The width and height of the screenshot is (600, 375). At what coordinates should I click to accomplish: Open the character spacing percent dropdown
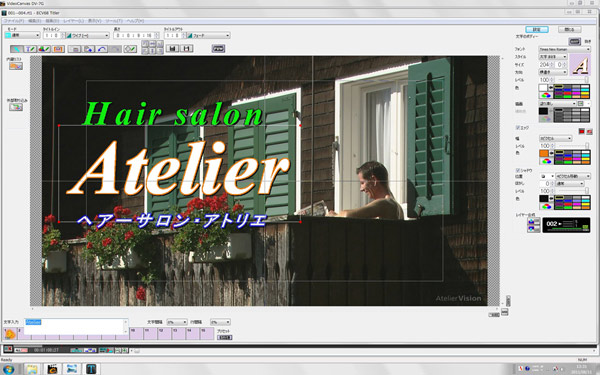coord(177,322)
